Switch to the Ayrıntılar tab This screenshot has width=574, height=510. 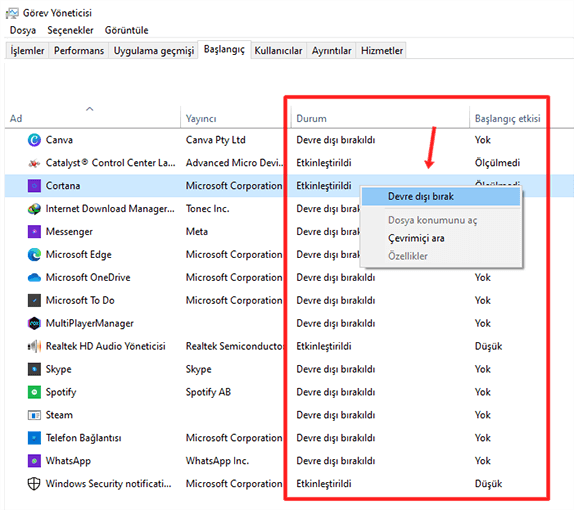331,51
